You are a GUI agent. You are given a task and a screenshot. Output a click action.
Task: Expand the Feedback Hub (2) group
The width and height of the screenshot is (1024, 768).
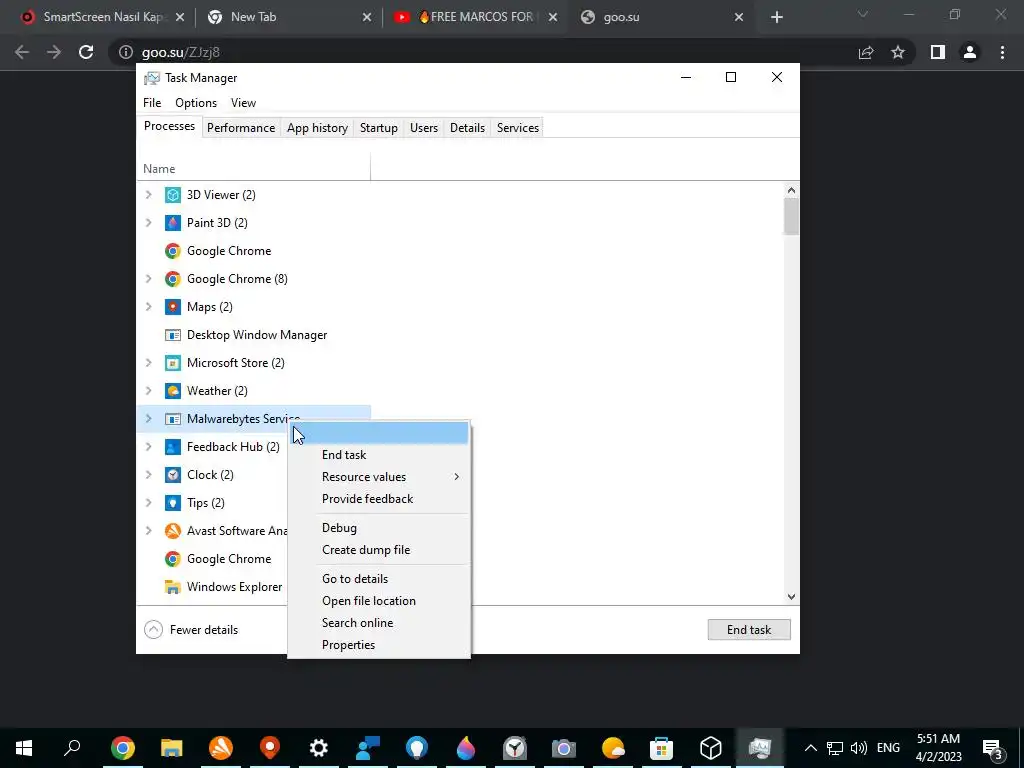(x=148, y=447)
